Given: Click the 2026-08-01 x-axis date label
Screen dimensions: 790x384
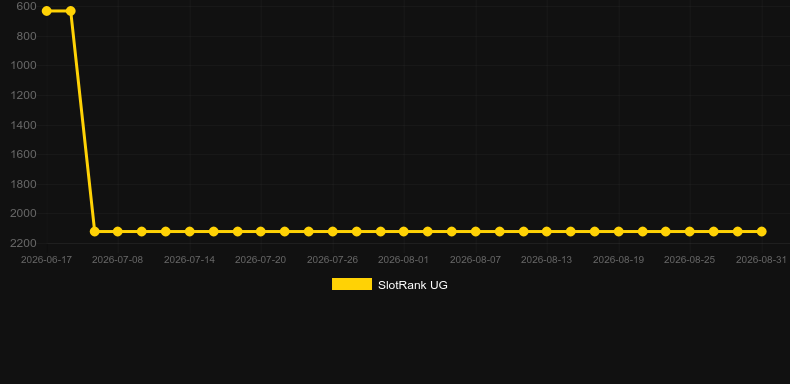Looking at the screenshot, I should pos(404,260).
